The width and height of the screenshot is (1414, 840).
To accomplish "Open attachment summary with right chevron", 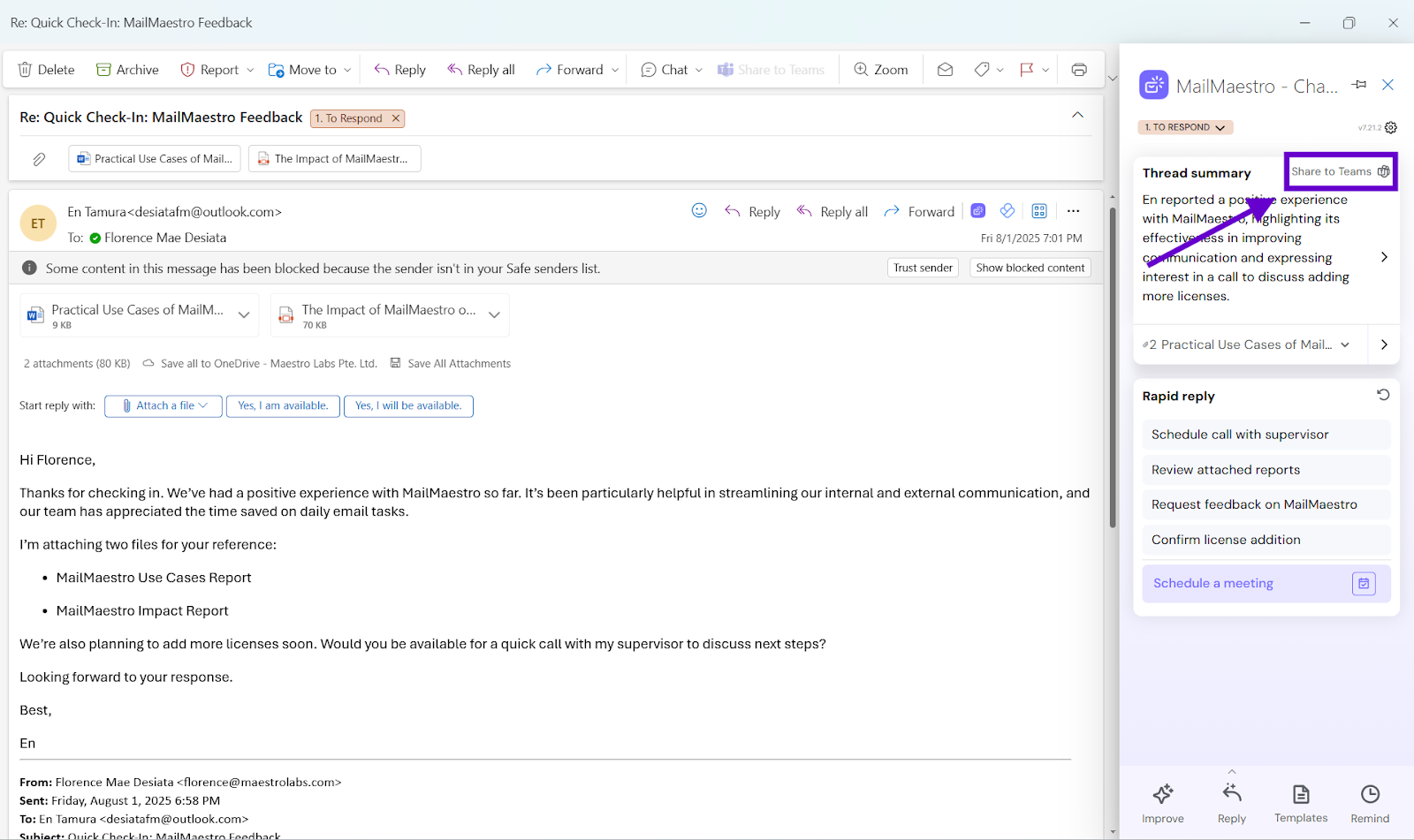I will pos(1384,344).
